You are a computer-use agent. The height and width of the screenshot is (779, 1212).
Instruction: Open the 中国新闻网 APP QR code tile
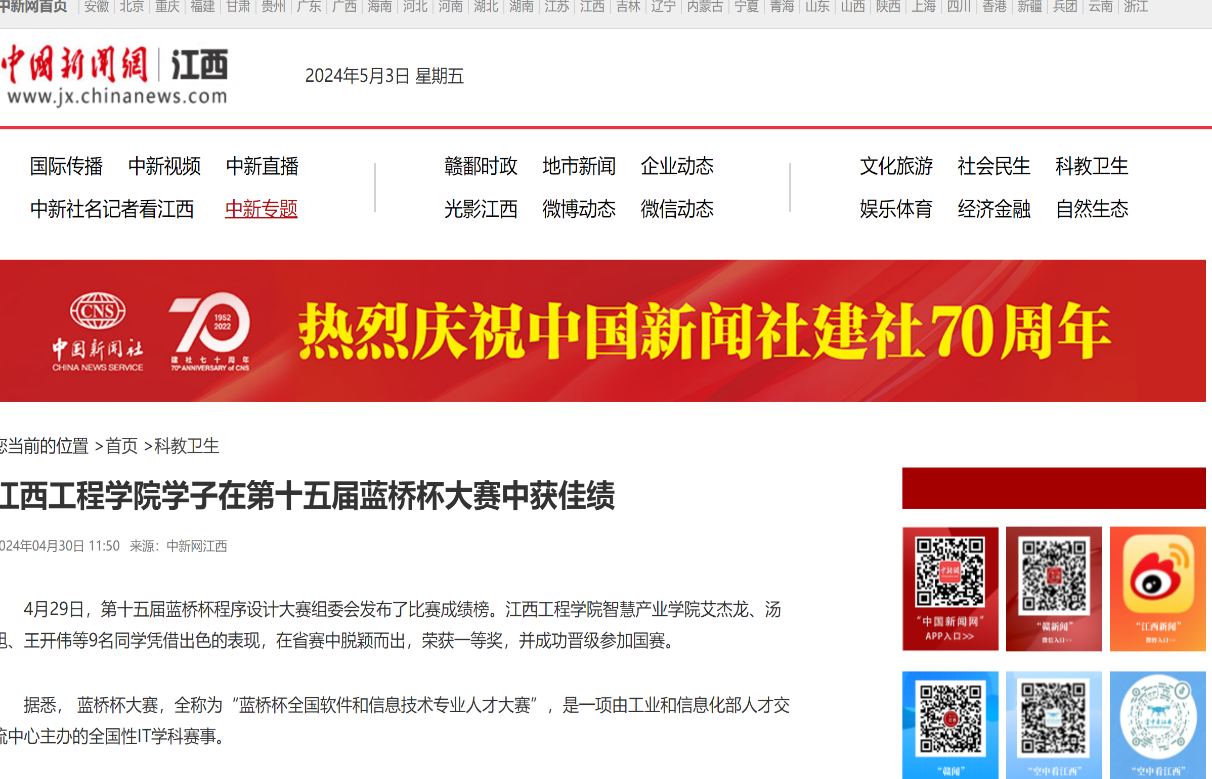tap(950, 588)
